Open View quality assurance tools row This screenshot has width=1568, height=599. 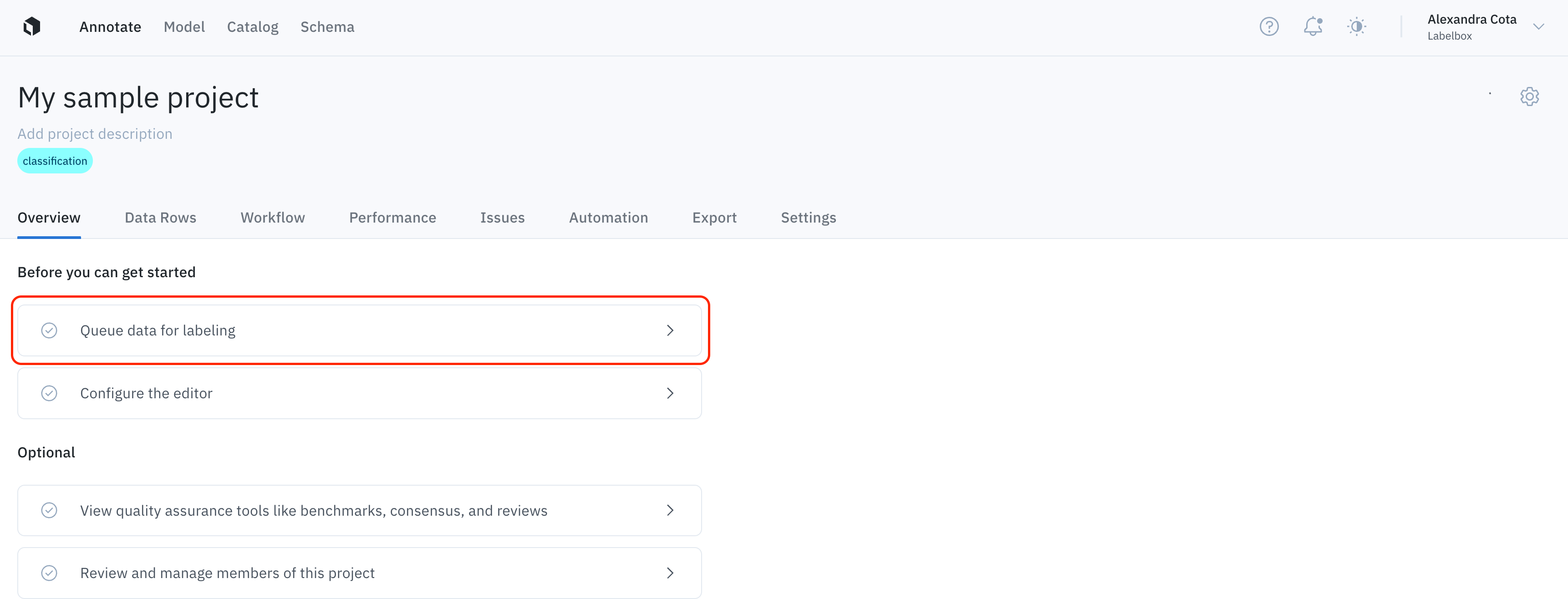coord(314,510)
